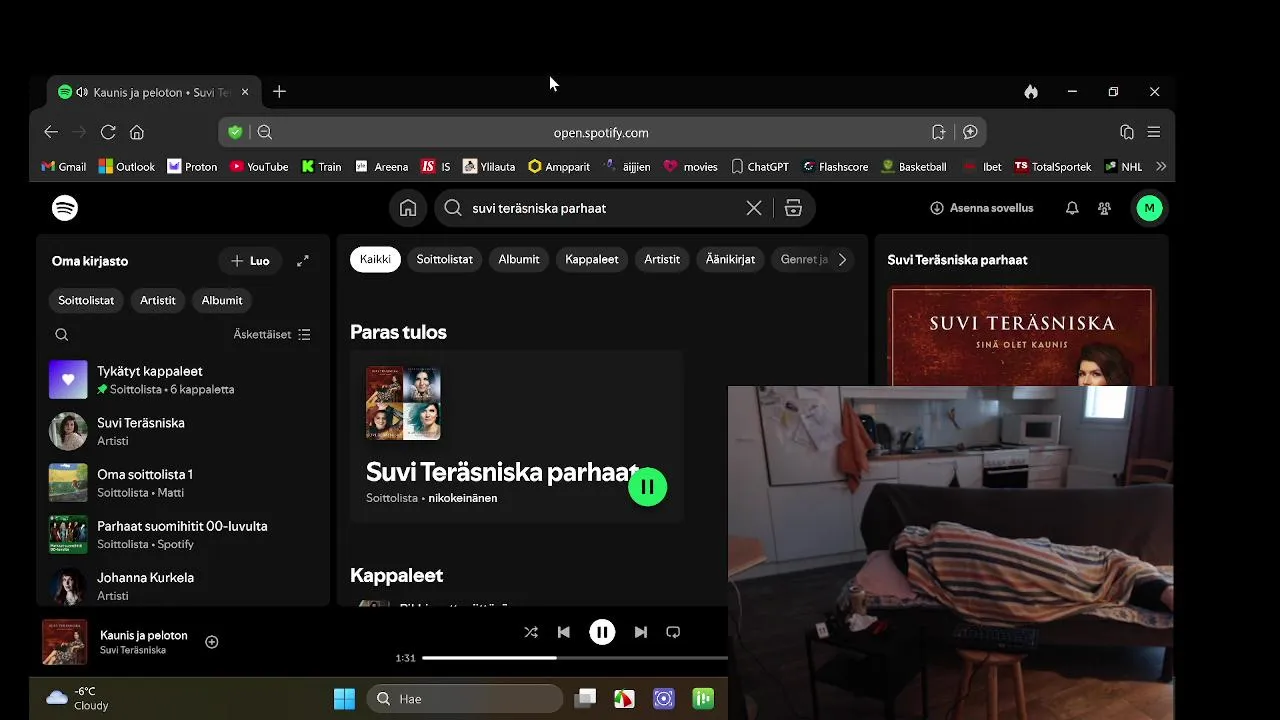
Task: Open the Gmail bookmark
Action: (x=63, y=167)
